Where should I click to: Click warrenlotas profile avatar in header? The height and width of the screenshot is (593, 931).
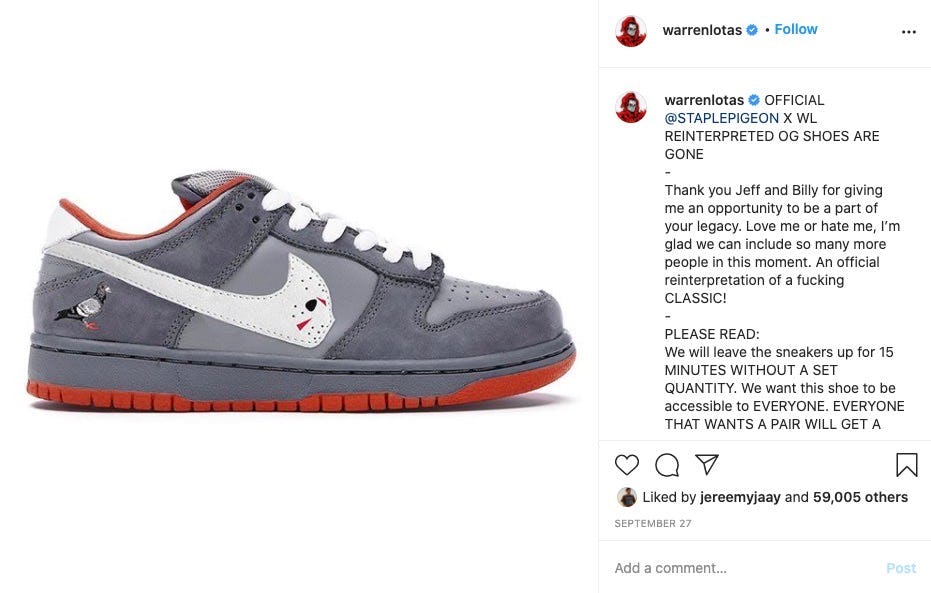(x=631, y=31)
